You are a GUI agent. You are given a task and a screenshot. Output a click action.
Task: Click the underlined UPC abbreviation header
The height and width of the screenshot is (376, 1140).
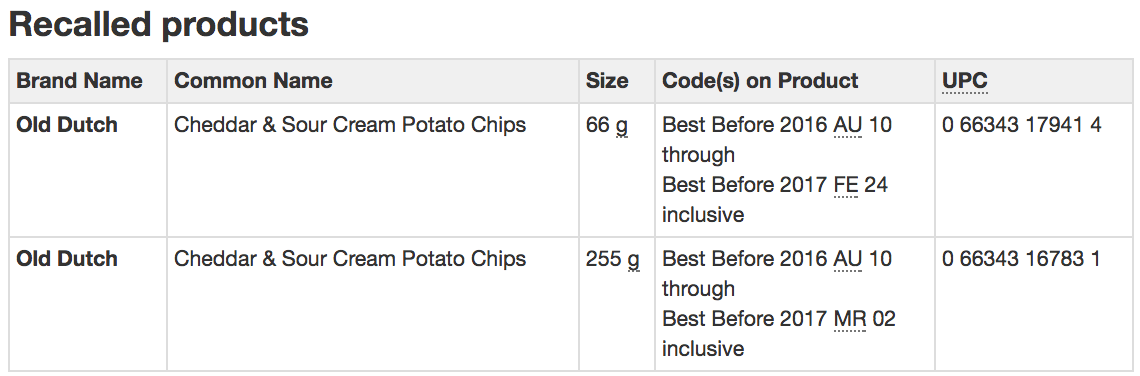965,81
